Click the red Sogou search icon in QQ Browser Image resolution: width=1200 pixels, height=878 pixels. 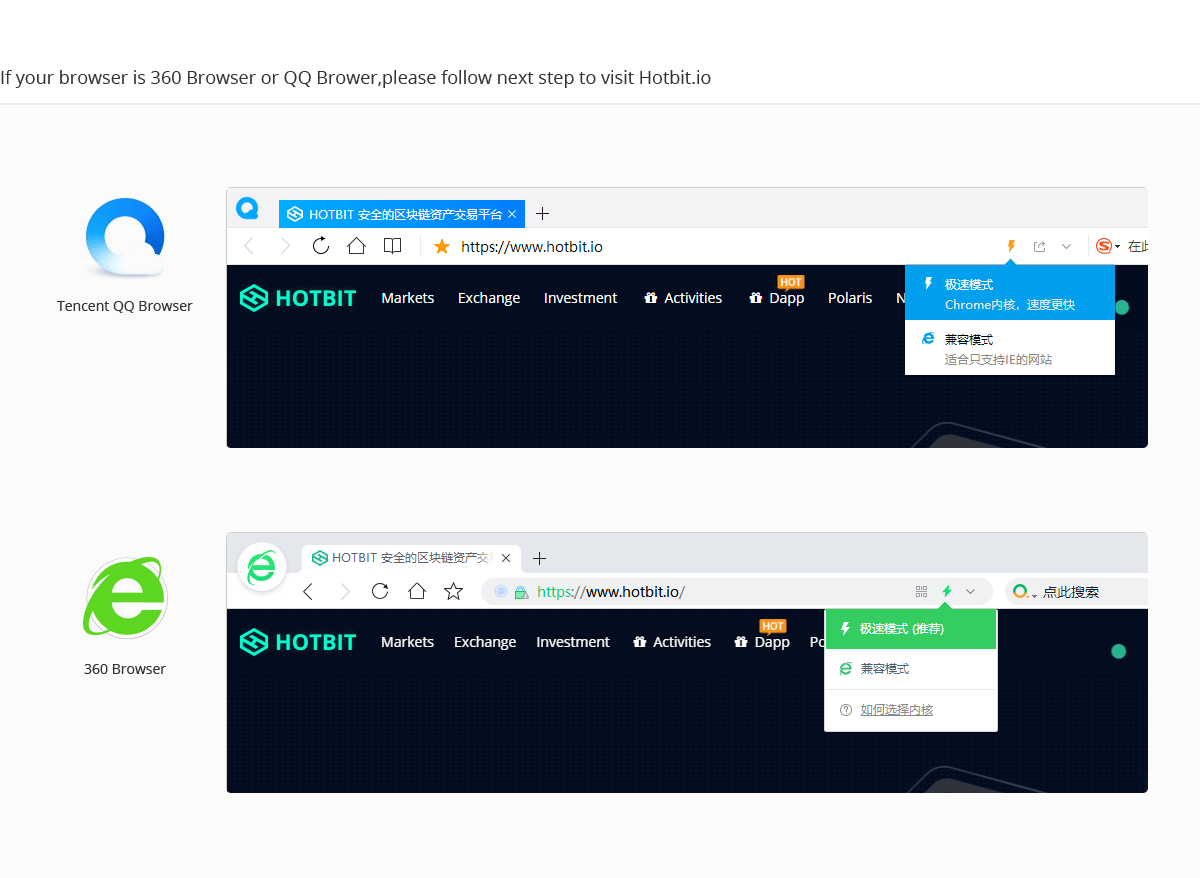pos(1104,246)
